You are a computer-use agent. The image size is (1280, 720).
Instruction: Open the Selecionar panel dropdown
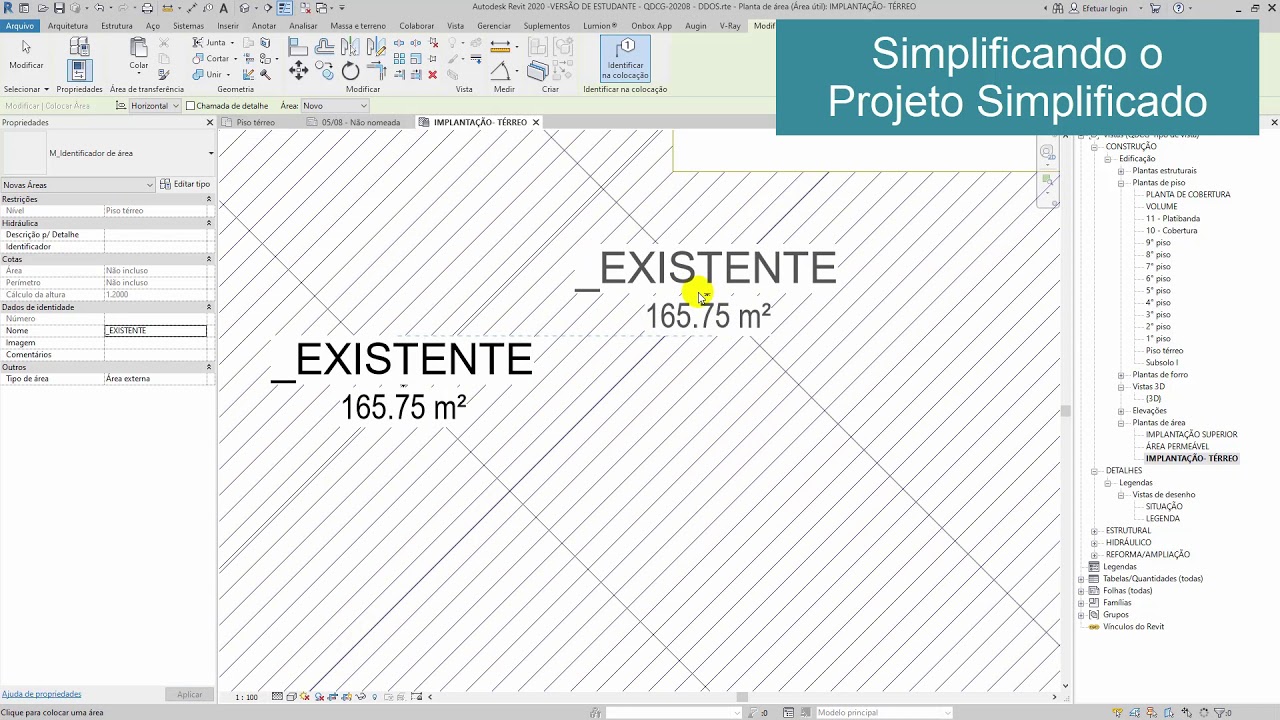point(26,89)
